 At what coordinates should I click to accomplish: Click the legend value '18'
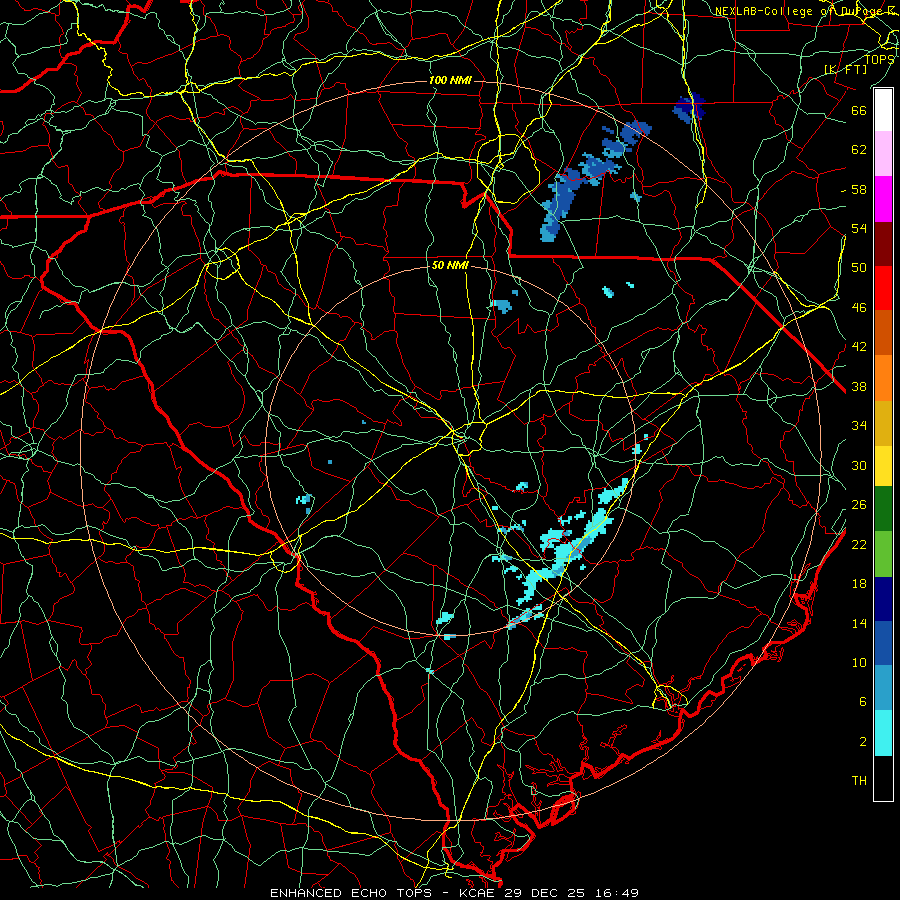(859, 584)
